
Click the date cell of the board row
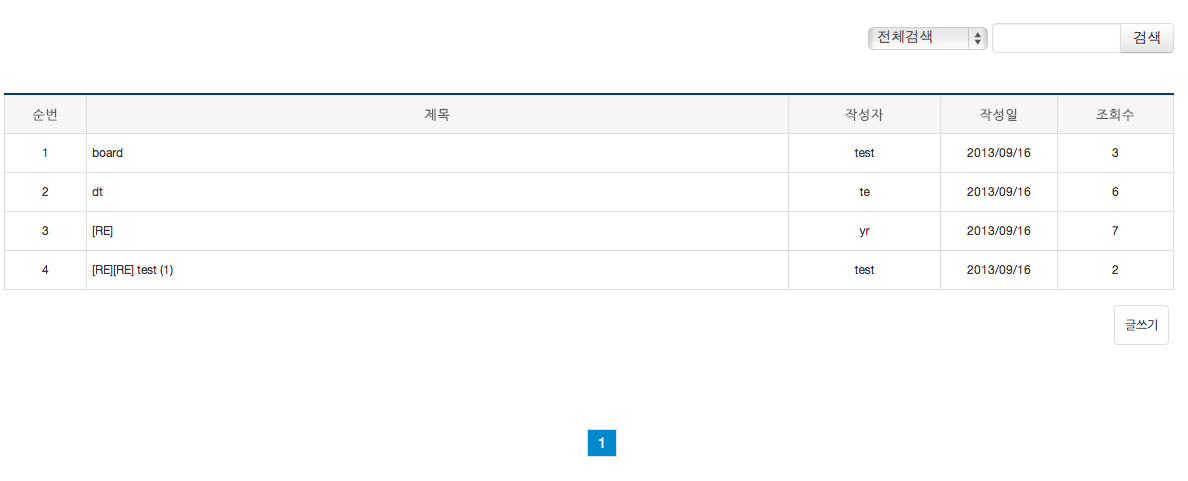tap(999, 153)
